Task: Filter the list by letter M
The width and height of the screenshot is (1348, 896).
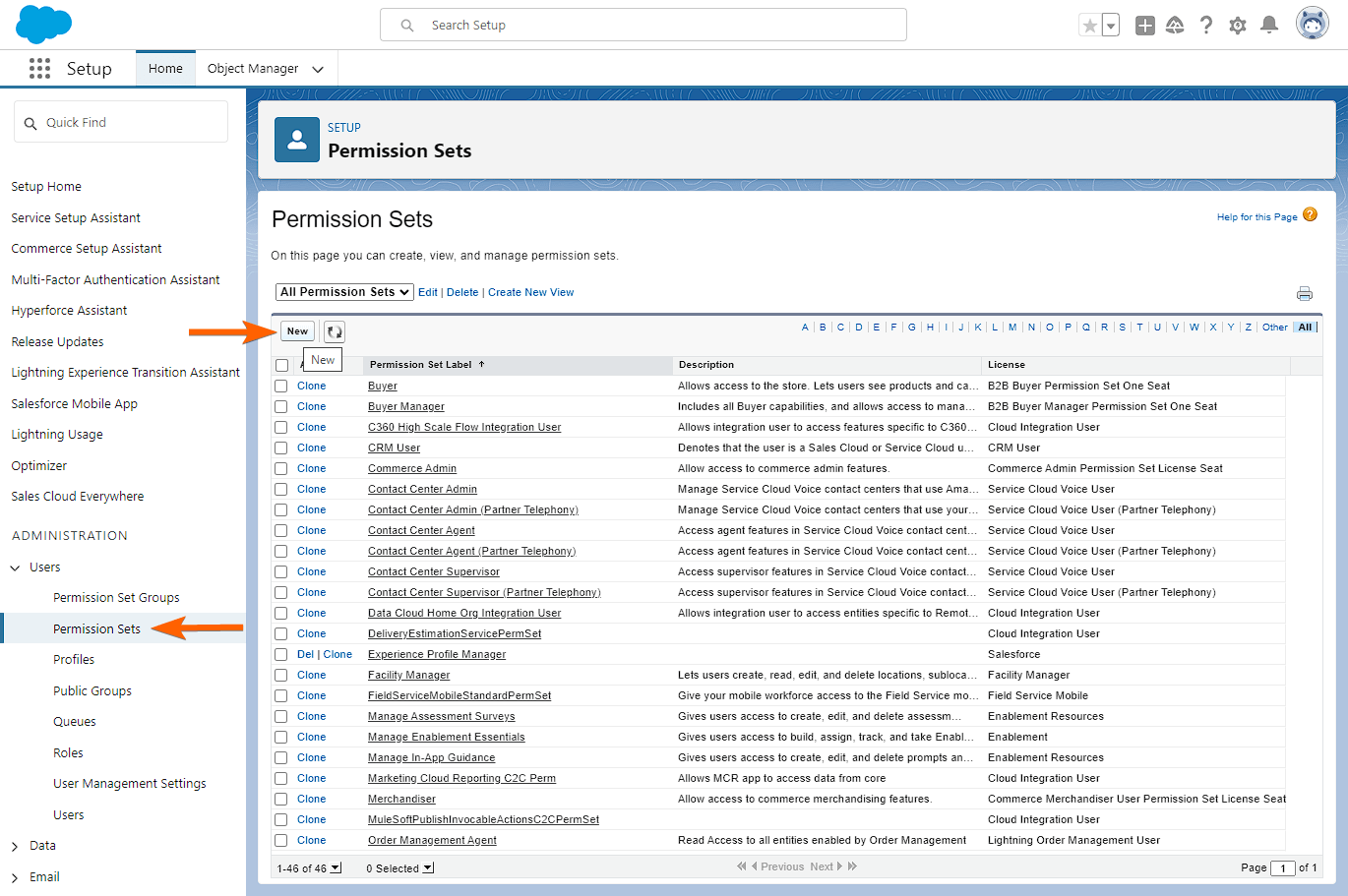Action: pos(1012,328)
